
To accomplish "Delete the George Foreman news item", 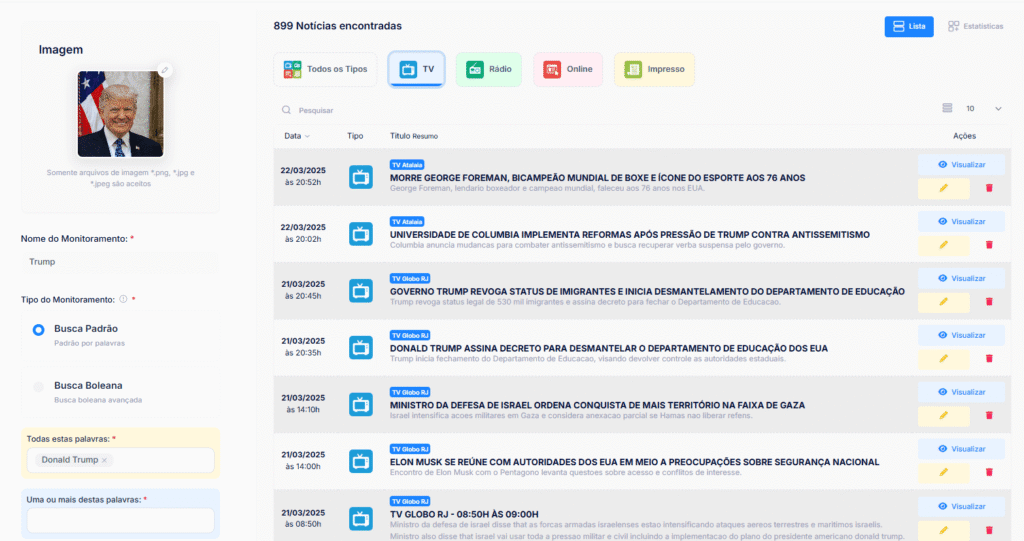I will click(x=989, y=187).
